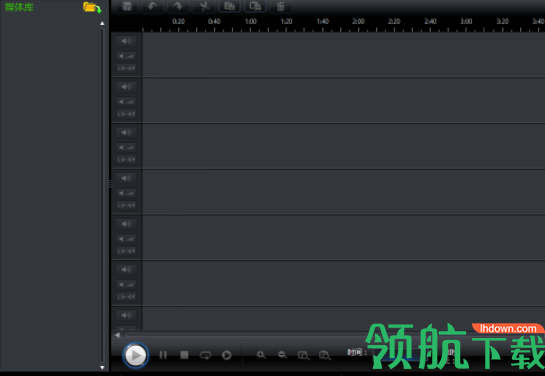The height and width of the screenshot is (376, 545).
Task: Click the save project toolbar icon
Action: click(127, 6)
